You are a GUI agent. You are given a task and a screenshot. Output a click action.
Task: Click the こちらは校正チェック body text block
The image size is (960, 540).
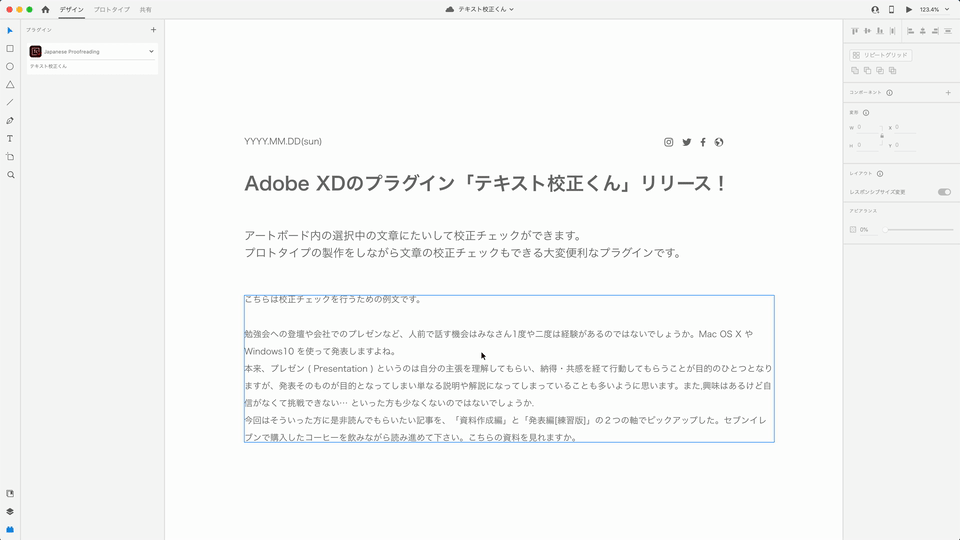[509, 369]
